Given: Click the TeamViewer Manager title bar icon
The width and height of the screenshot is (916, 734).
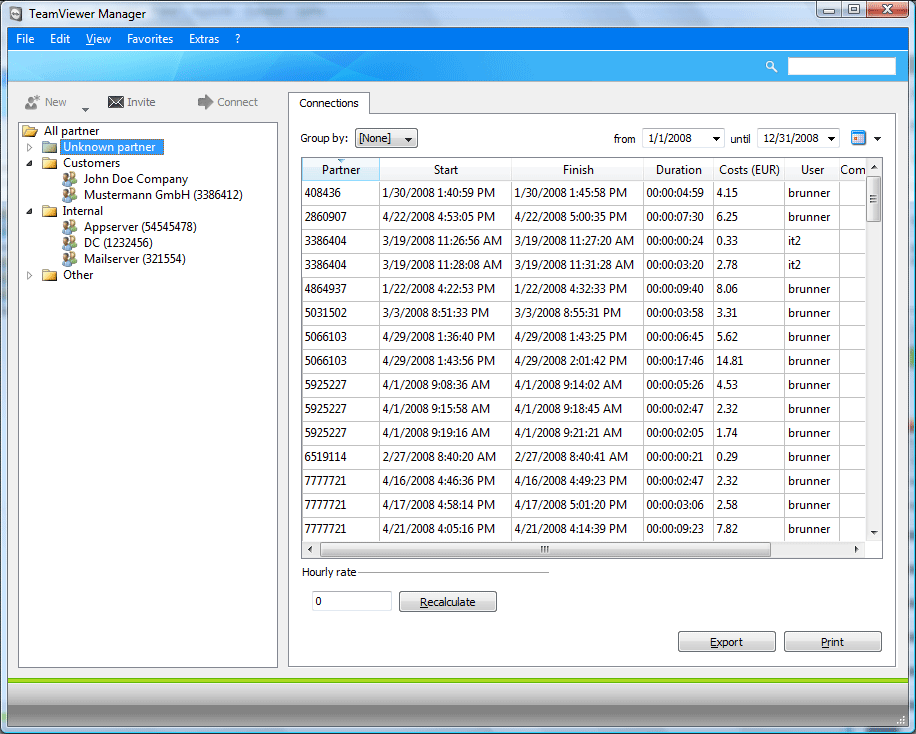Looking at the screenshot, I should 16,13.
